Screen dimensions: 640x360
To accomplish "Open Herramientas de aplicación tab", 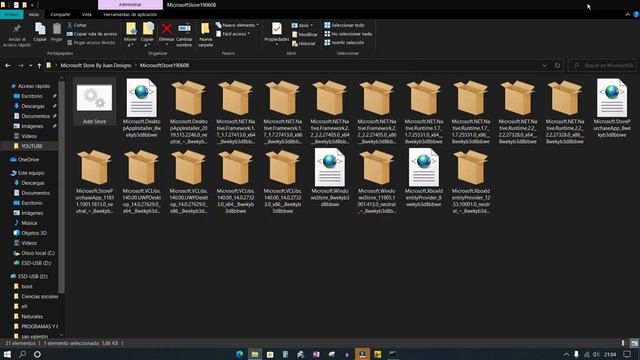I will [x=130, y=14].
